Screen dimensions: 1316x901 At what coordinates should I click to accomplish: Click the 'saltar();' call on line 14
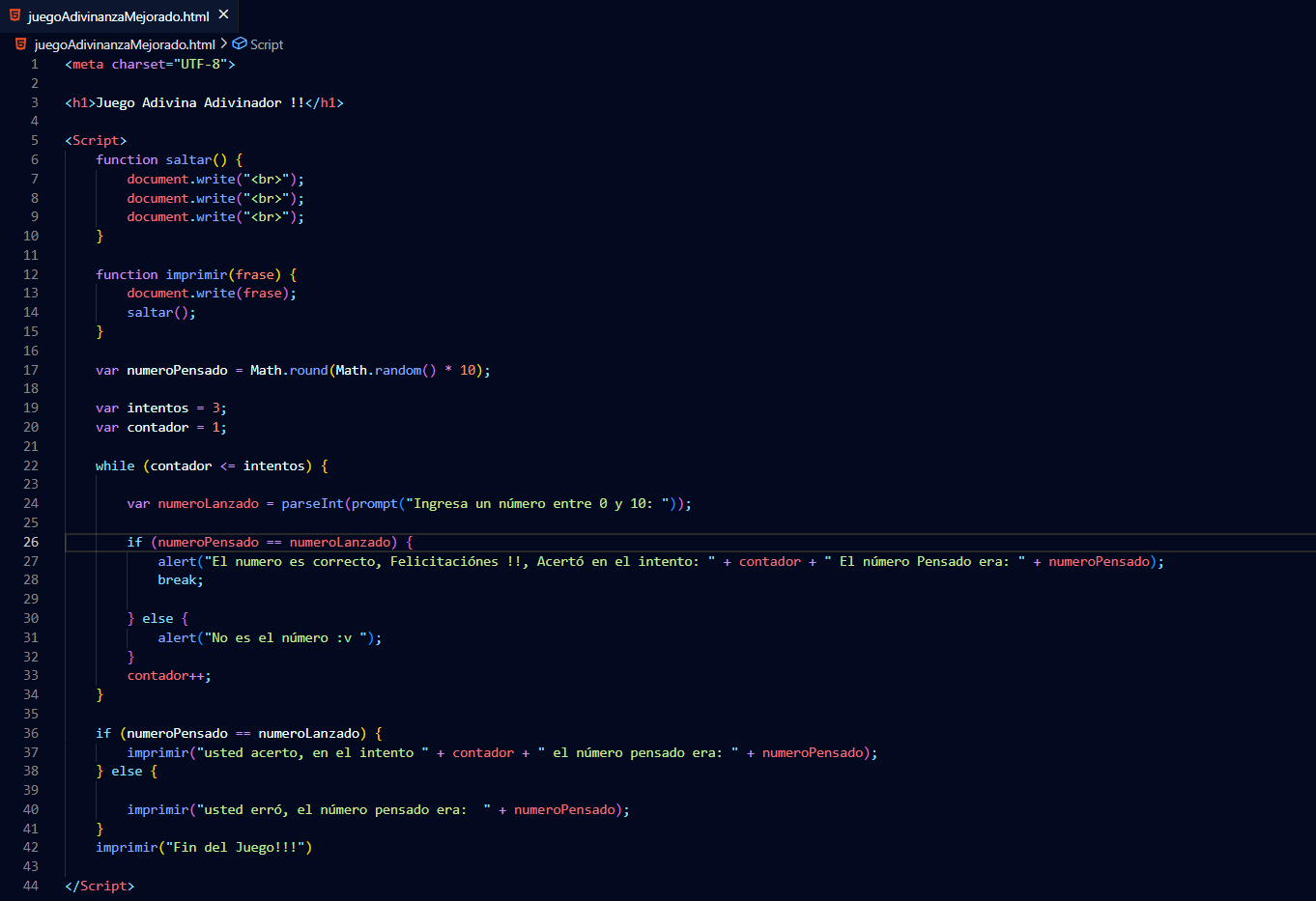(x=161, y=312)
